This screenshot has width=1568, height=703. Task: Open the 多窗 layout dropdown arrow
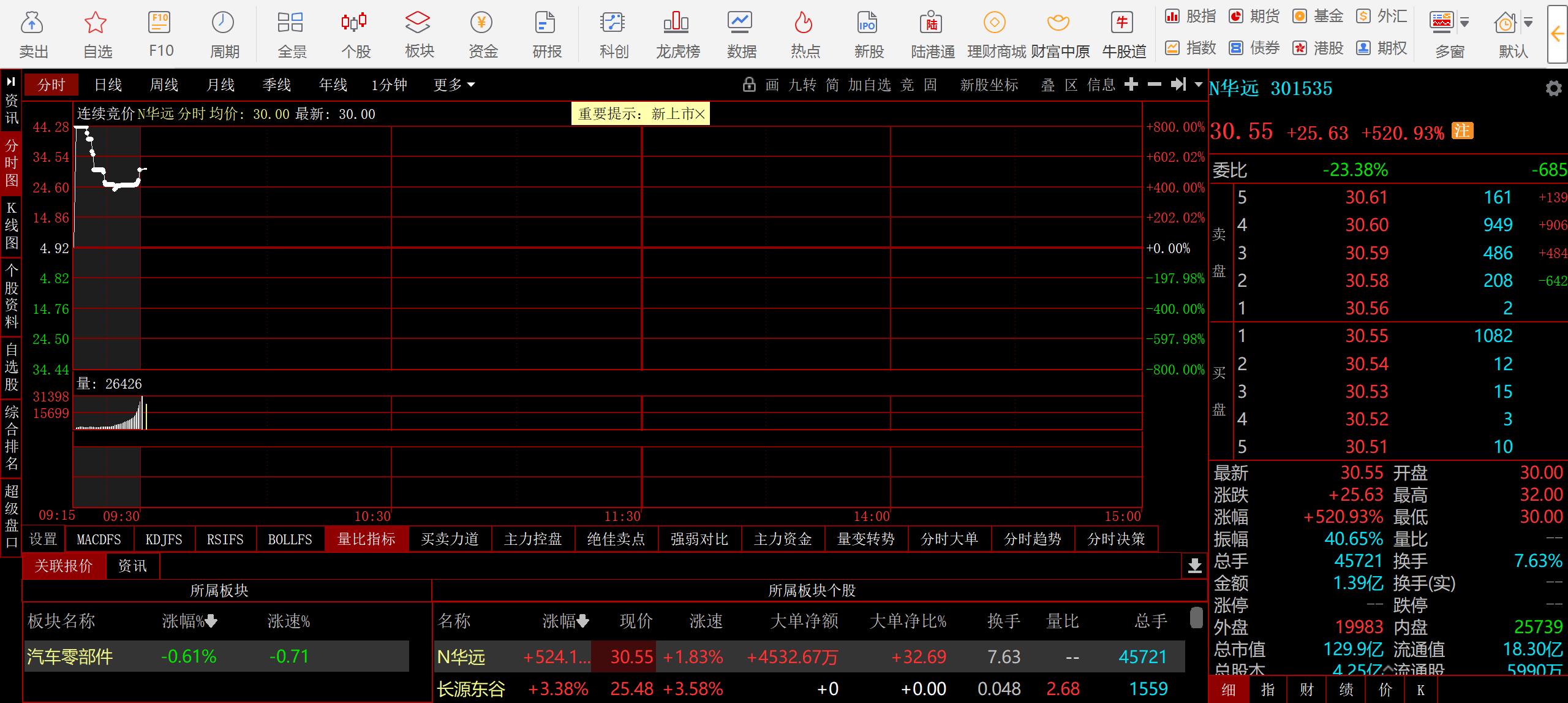tap(1464, 23)
